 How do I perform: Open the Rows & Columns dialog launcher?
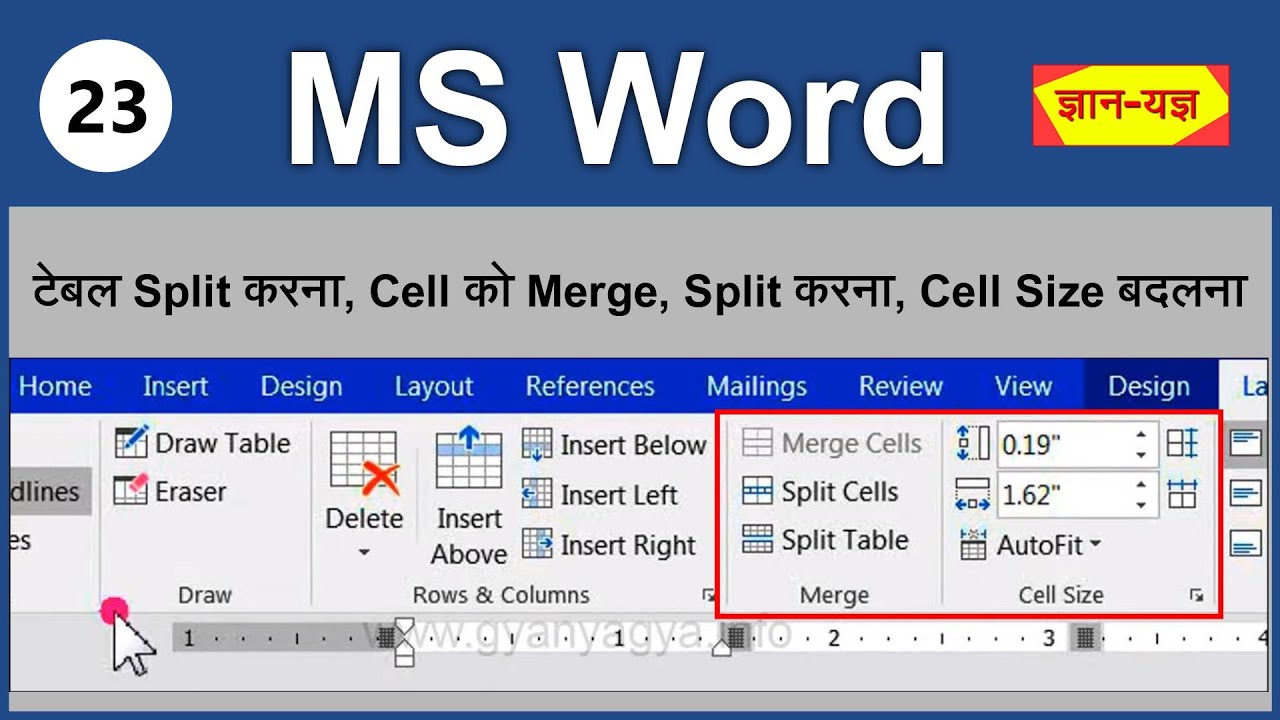tap(708, 596)
